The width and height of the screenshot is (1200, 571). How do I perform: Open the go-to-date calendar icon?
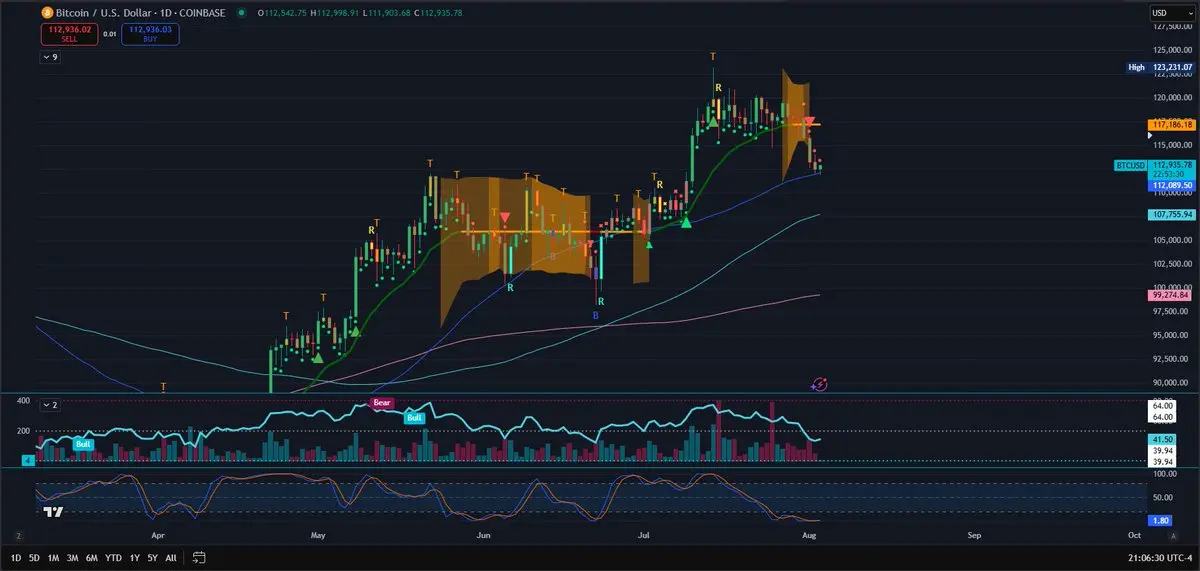[x=199, y=557]
